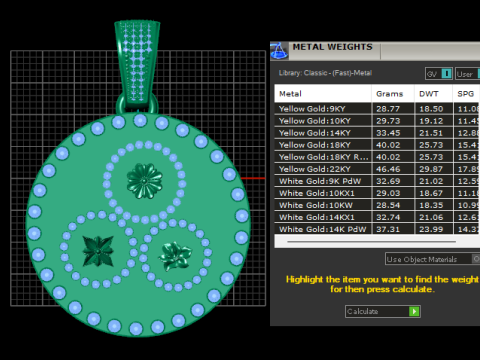This screenshot has width=480, height=360.
Task: Select the Yellow Gold:10KY row
Action: click(377, 121)
